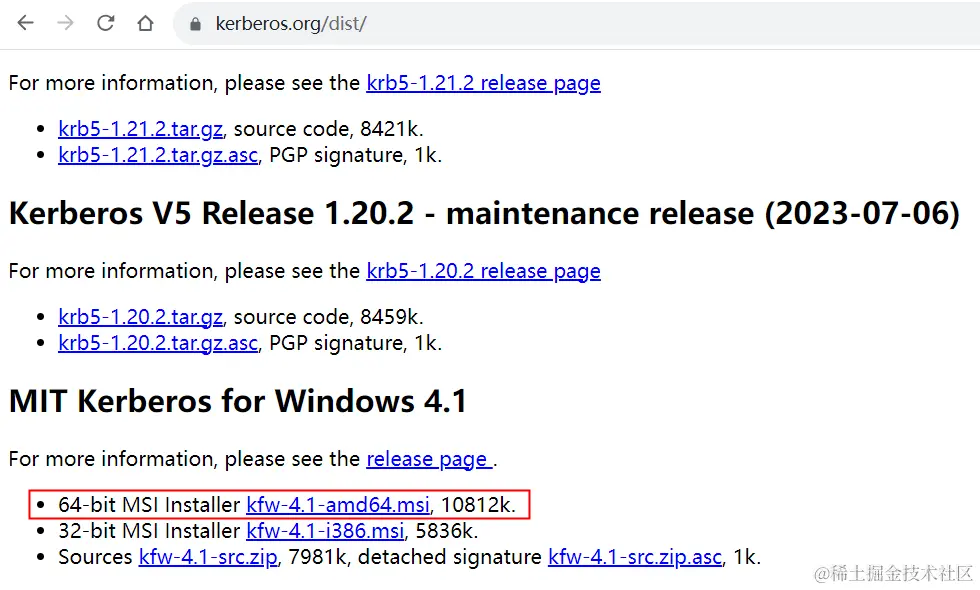The image size is (980, 590).
Task: View site security via the padlock icon
Action: point(195,24)
